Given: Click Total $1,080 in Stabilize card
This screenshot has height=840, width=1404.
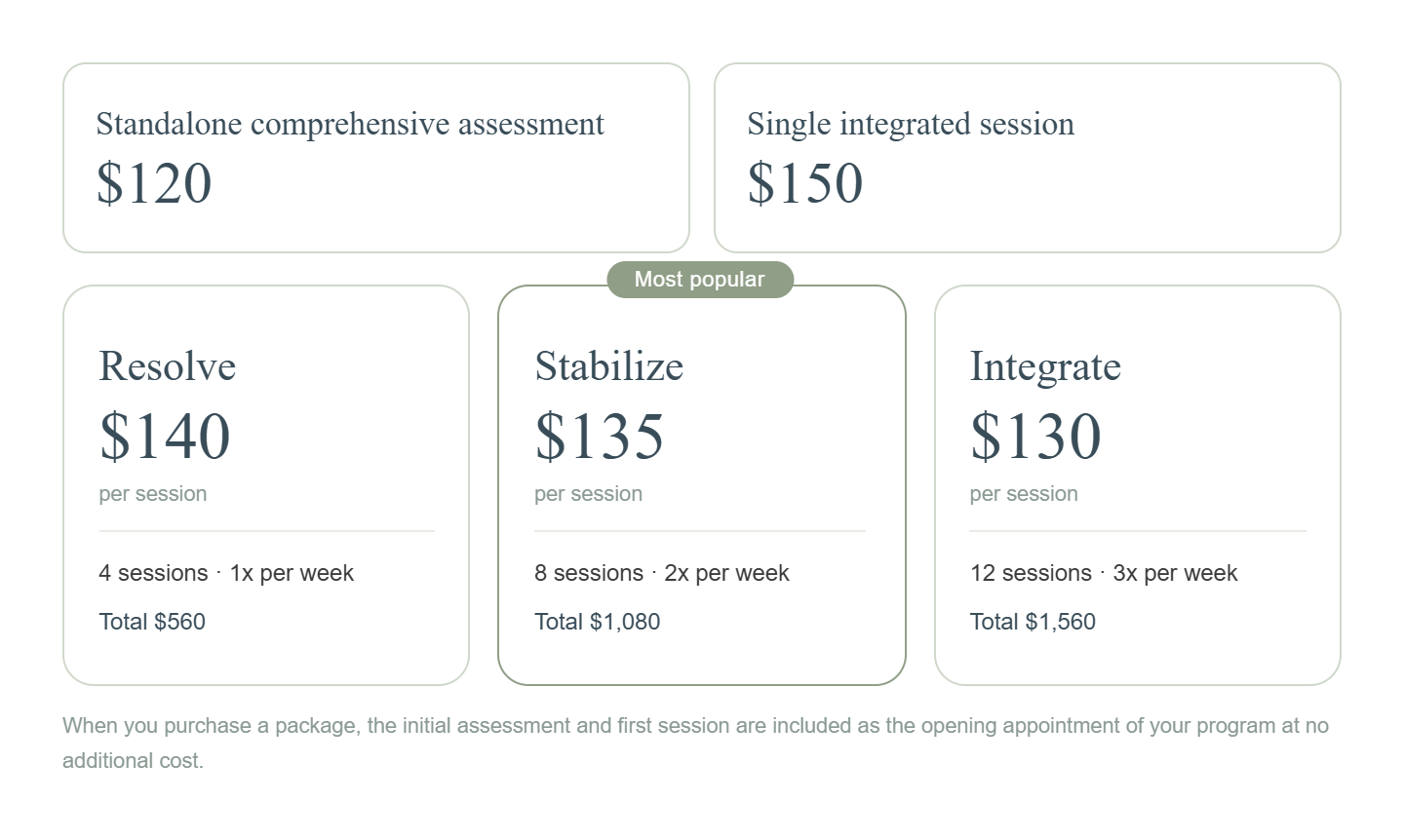Looking at the screenshot, I should (598, 622).
